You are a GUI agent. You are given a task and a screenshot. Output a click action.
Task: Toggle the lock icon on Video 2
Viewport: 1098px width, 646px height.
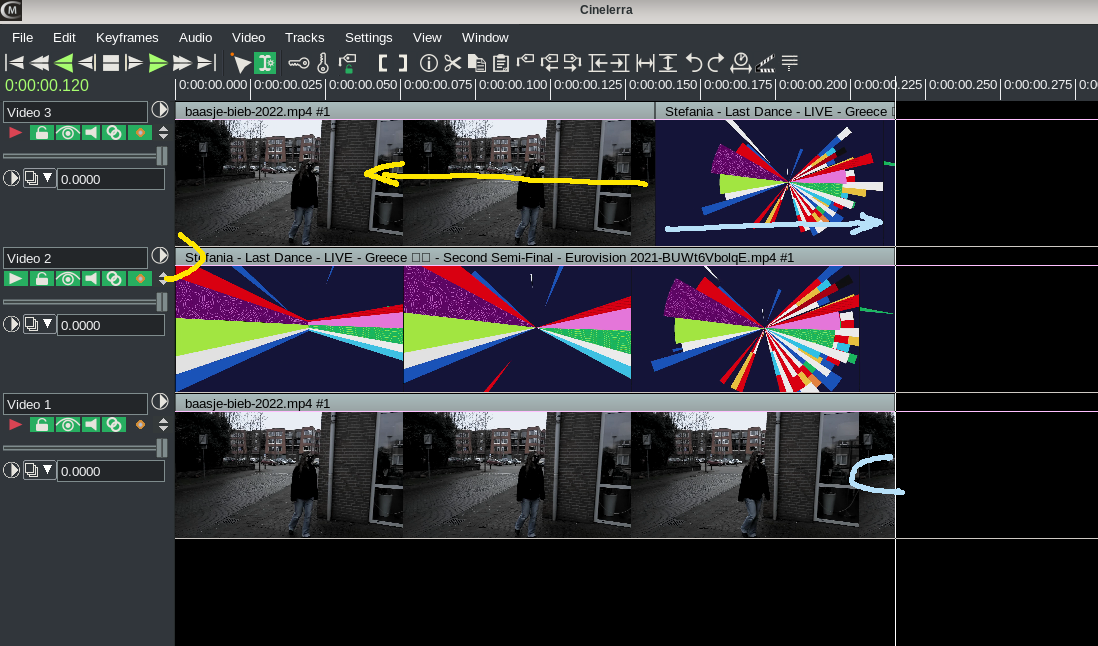coord(41,279)
